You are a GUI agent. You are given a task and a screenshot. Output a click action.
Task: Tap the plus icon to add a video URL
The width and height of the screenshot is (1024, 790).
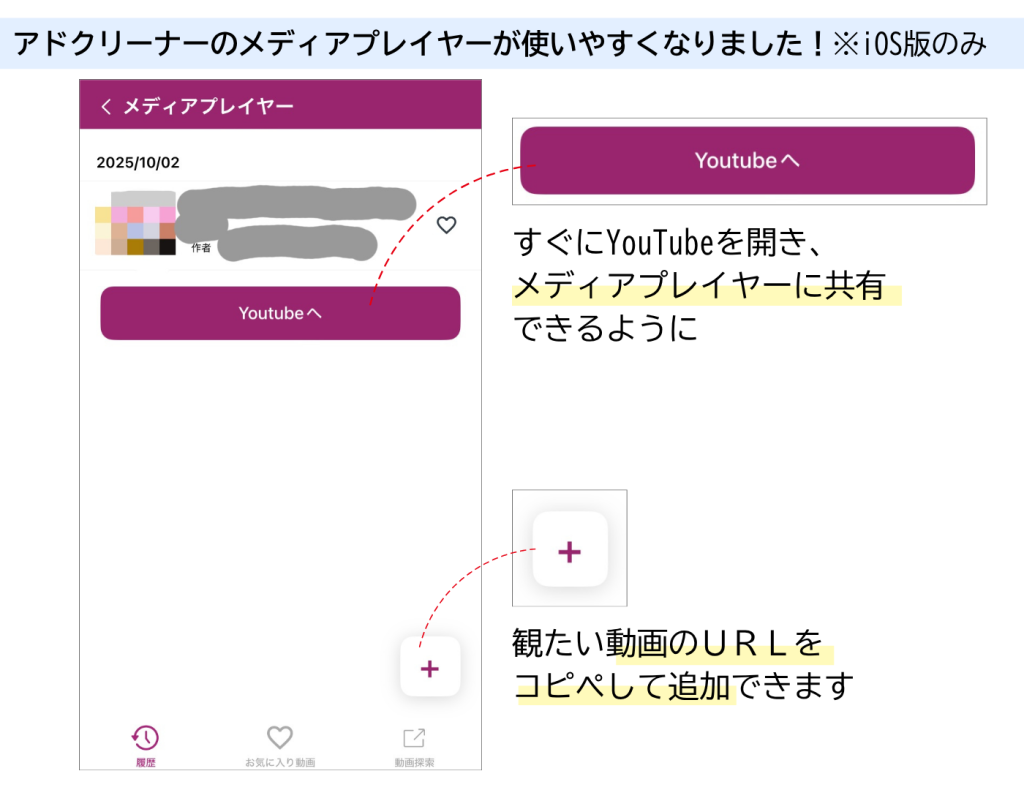(430, 667)
